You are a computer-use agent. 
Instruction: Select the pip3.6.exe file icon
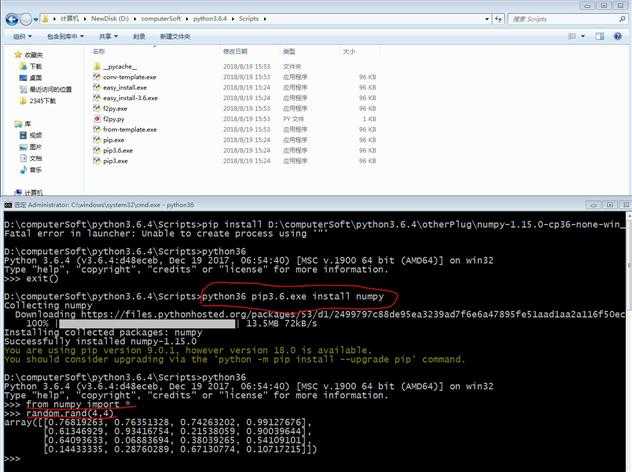pyautogui.click(x=97, y=150)
